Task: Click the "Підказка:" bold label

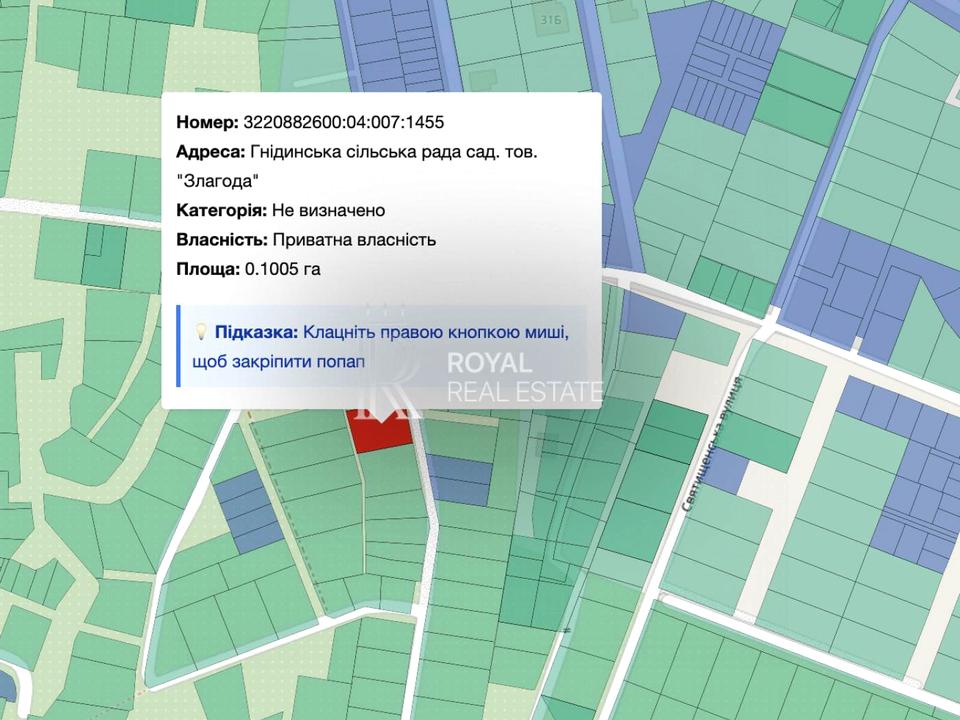Action: pyautogui.click(x=256, y=331)
